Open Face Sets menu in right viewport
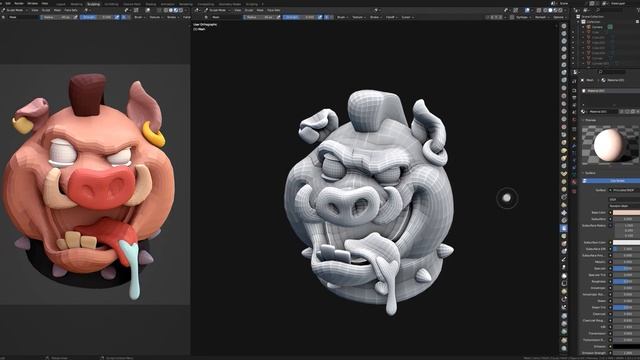 [x=274, y=10]
